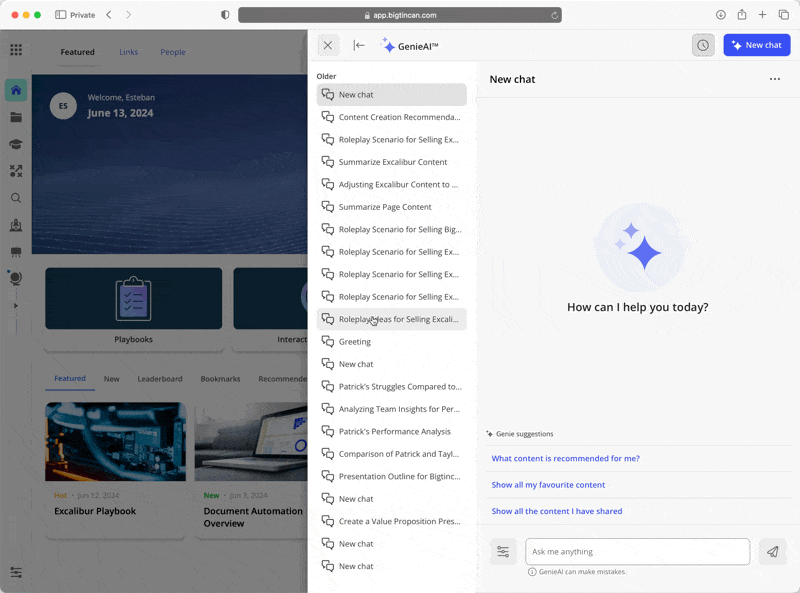Close the GenieAI panel with X button
Image resolution: width=800 pixels, height=593 pixels.
328,45
